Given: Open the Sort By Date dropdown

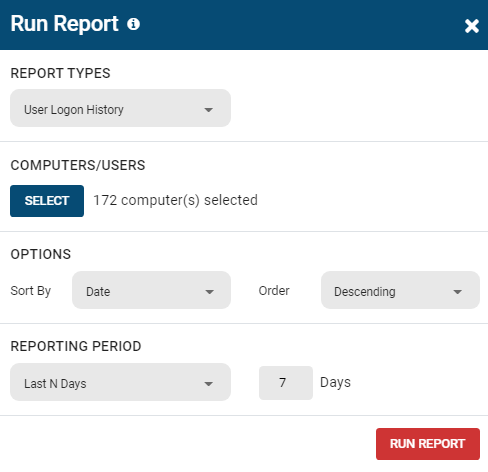Looking at the screenshot, I should pyautogui.click(x=151, y=290).
